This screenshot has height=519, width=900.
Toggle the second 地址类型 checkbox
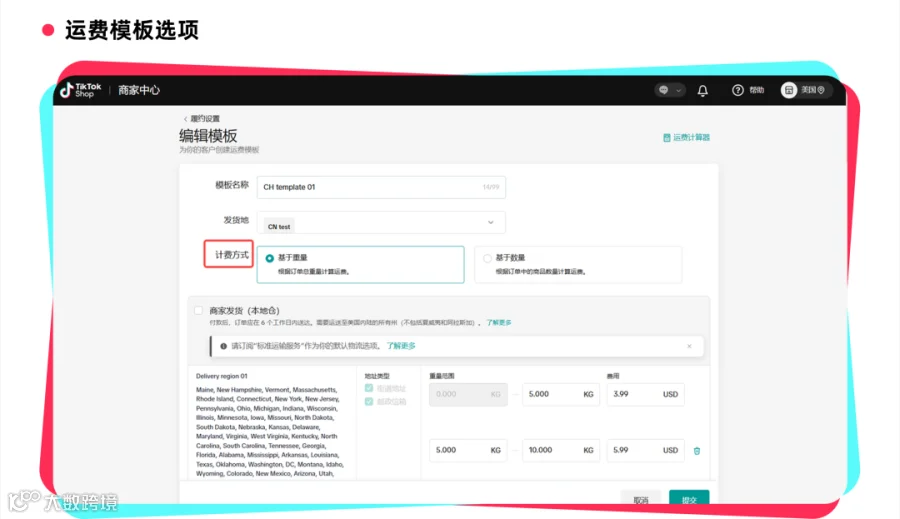pos(368,402)
